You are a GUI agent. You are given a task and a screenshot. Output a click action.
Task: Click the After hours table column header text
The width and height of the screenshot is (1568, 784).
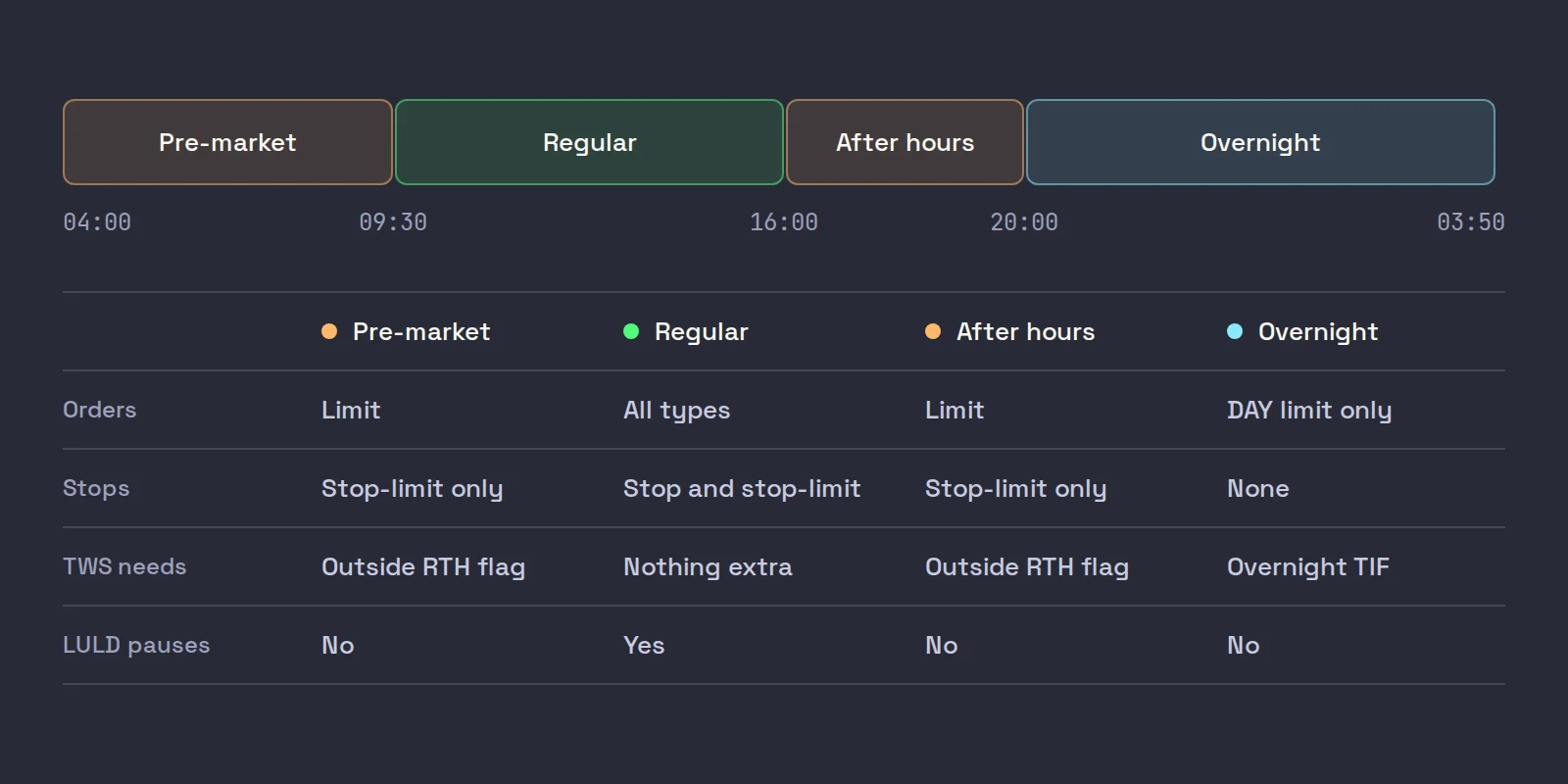[1025, 331]
